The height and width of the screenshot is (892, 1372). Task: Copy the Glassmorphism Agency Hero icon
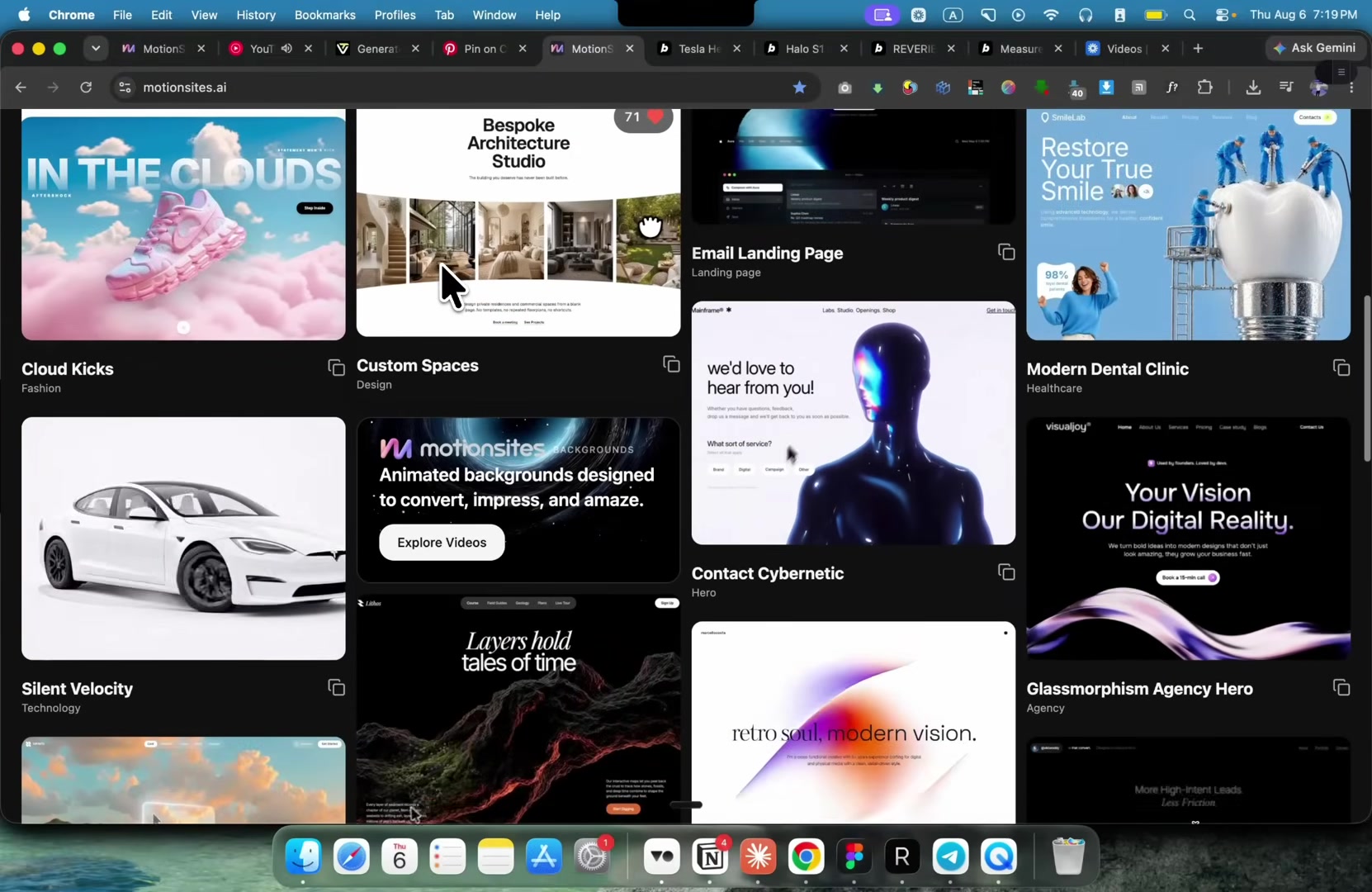(1341, 687)
